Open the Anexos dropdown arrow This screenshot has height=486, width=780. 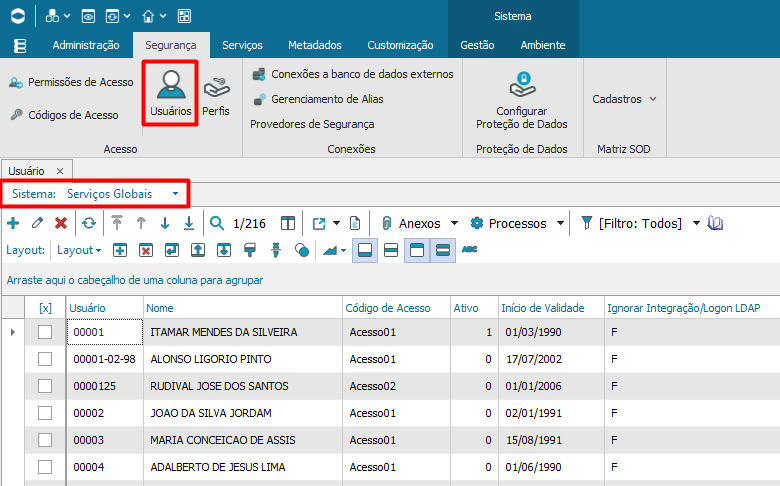point(454,223)
